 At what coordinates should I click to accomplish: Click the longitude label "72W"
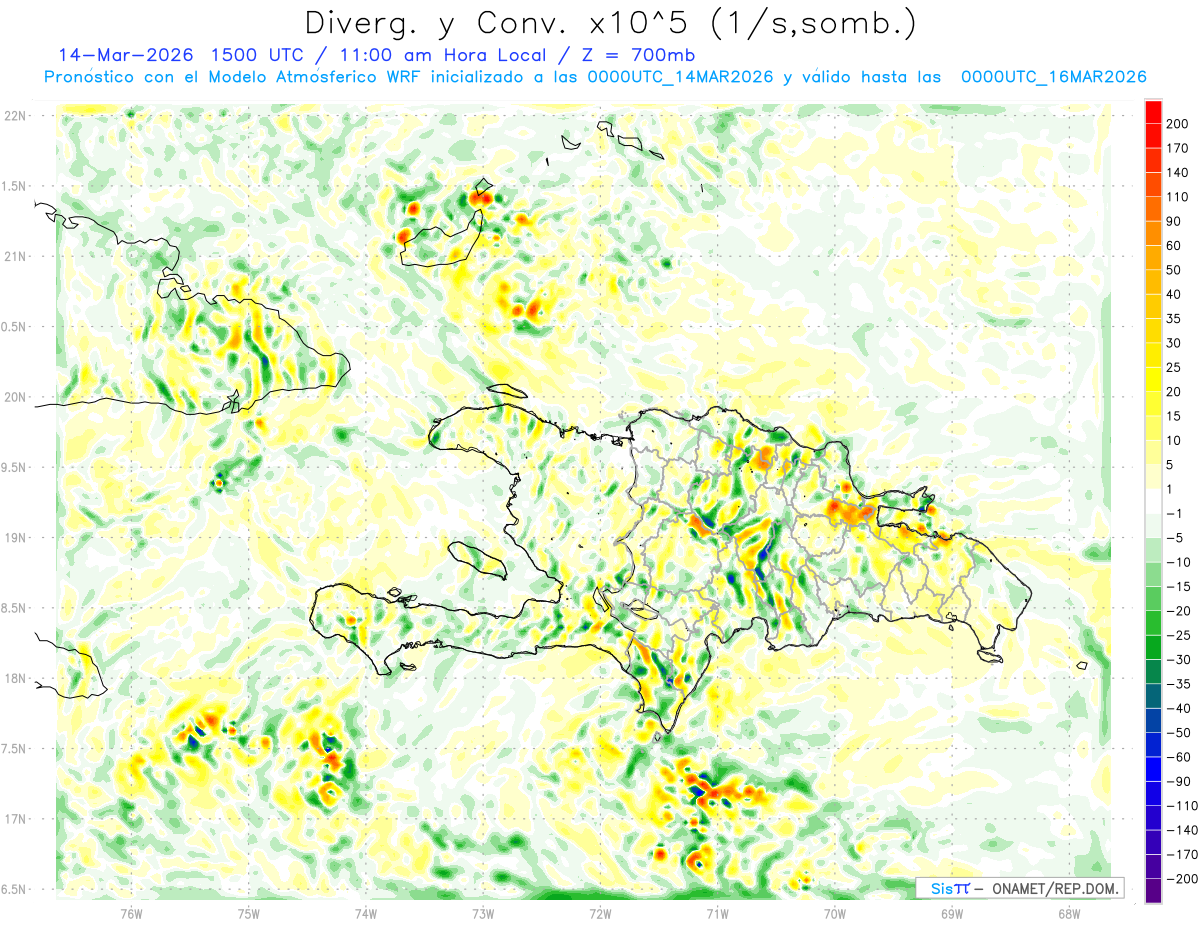600,913
